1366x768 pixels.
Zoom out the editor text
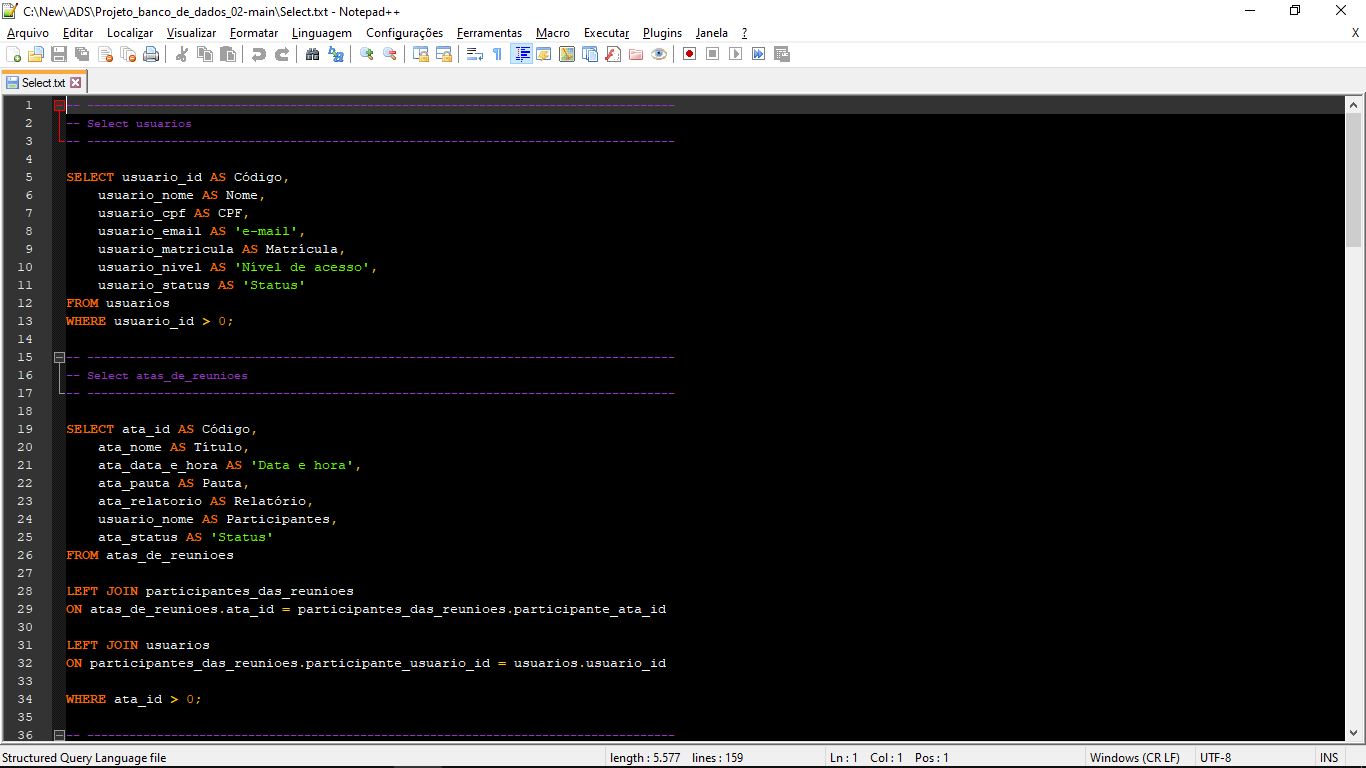pyautogui.click(x=390, y=54)
